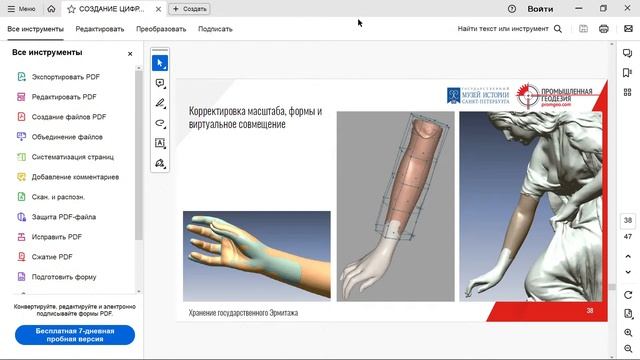This screenshot has height=360, width=640.
Task: Select Защита PDF-файла tool
Action: tap(64, 217)
